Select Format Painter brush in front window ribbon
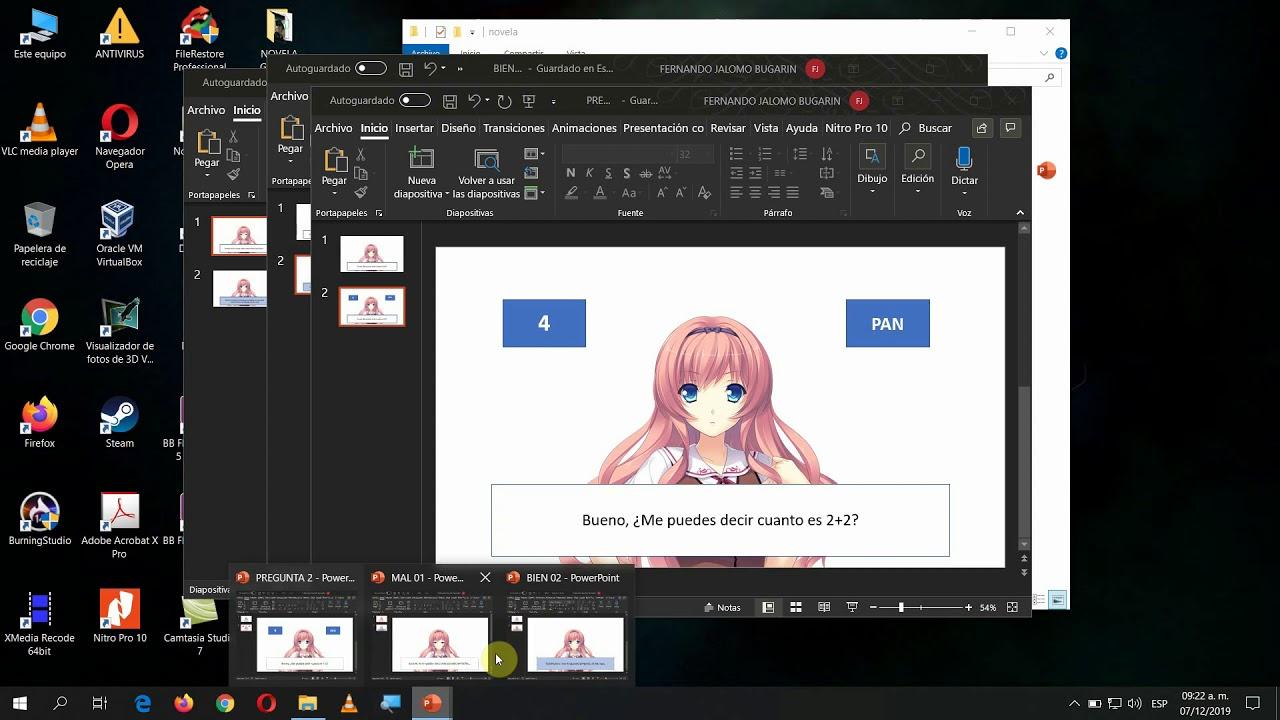 tap(361, 192)
